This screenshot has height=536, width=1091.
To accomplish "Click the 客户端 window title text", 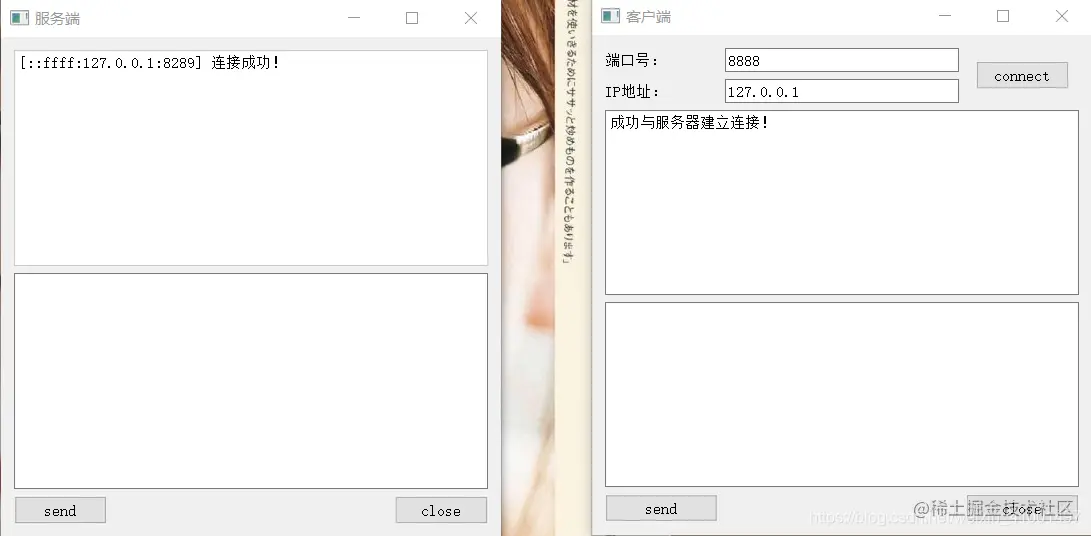I will (x=648, y=17).
